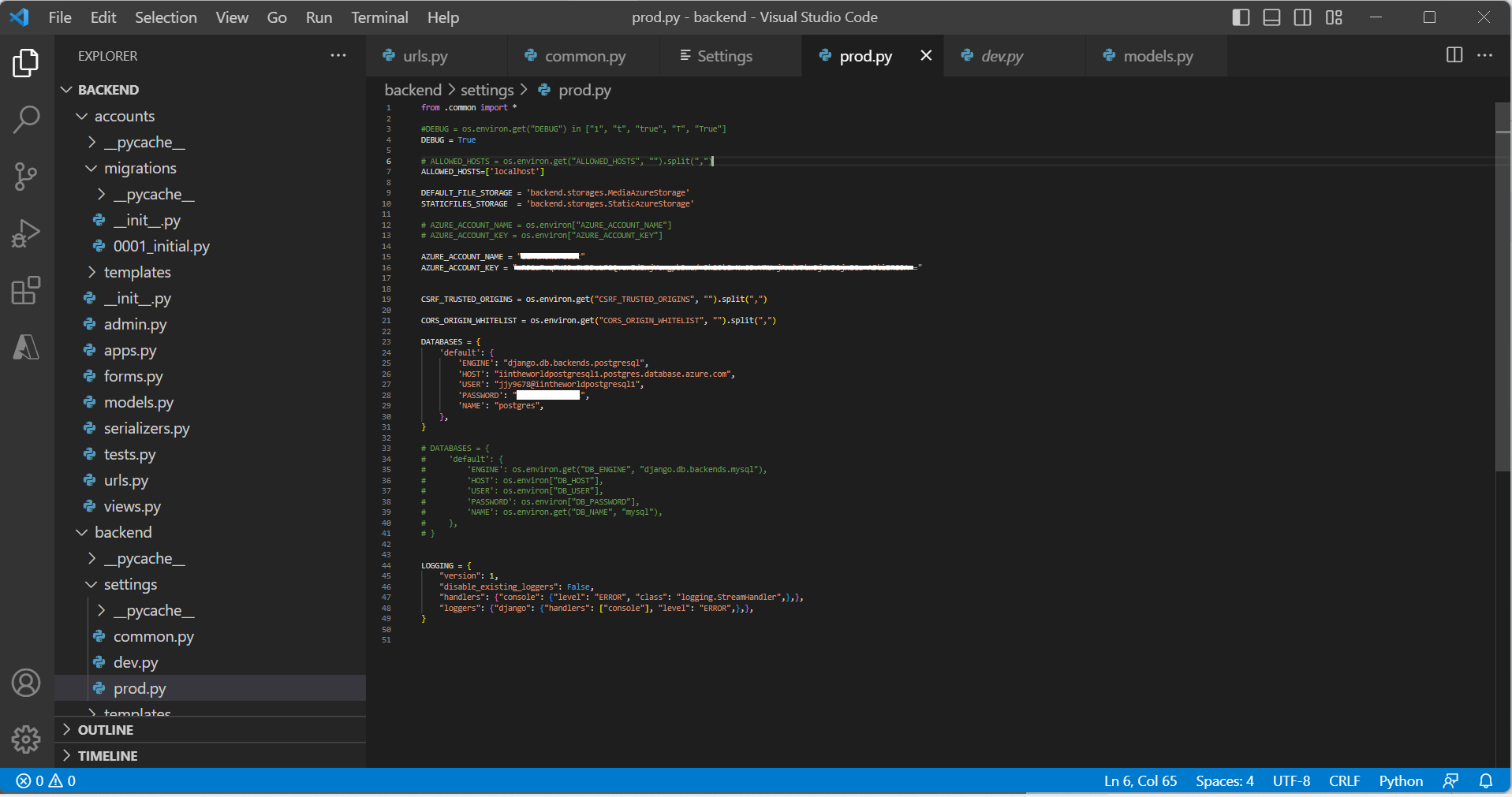The width and height of the screenshot is (1512, 797).
Task: Open editor more actions ellipsis
Action: [x=1484, y=55]
